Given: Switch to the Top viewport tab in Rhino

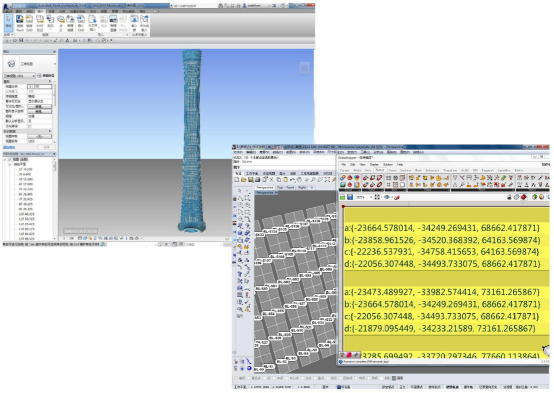Looking at the screenshot, I should (x=280, y=187).
